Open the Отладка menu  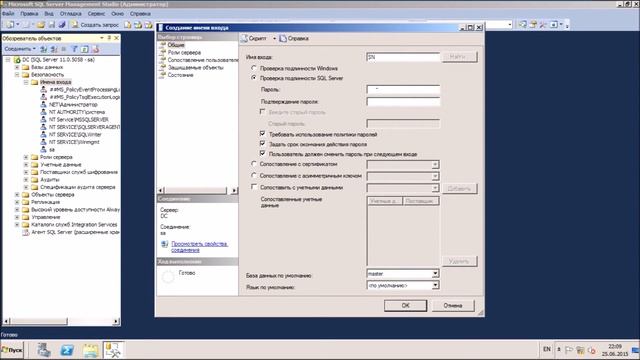pos(71,13)
